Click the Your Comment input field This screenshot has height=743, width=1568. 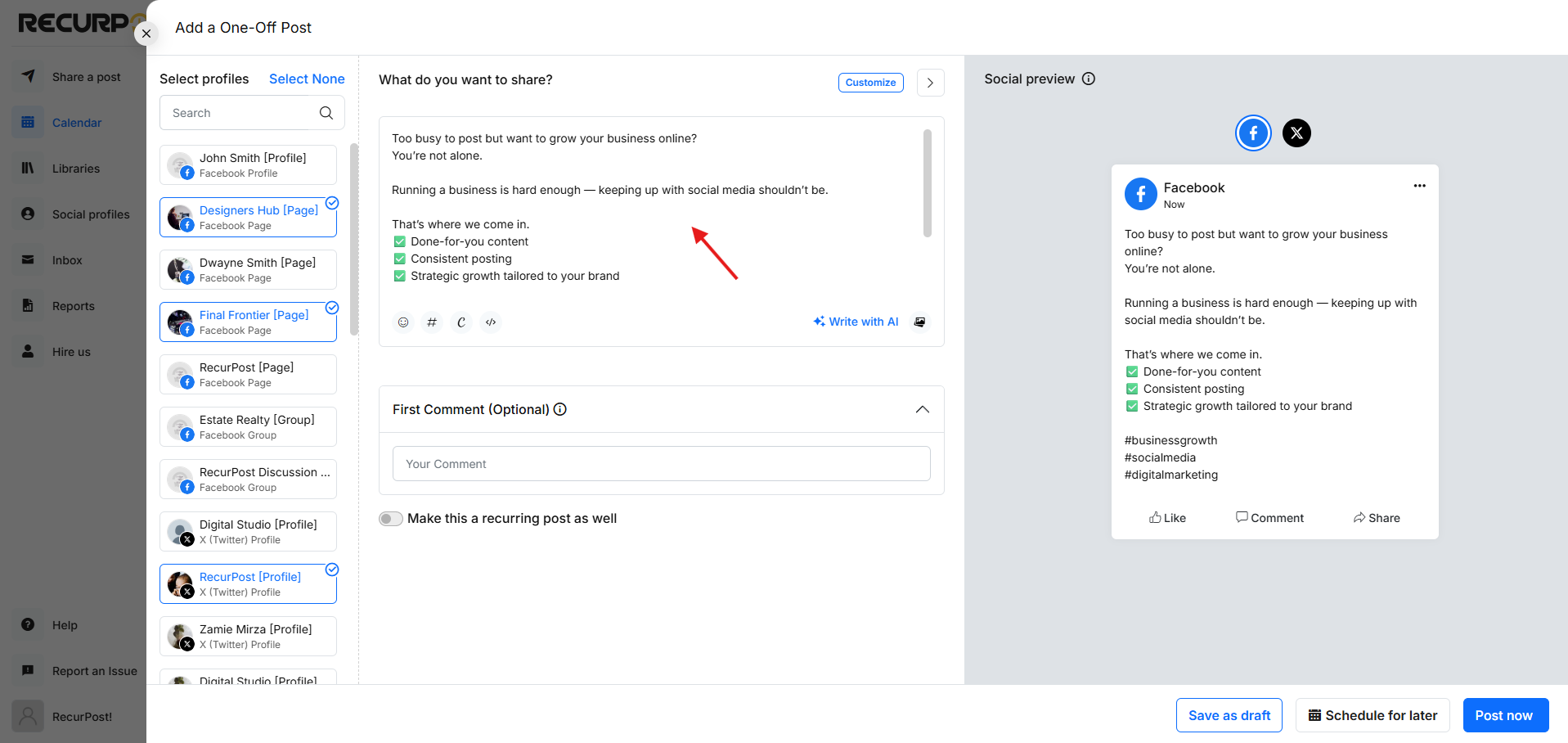[662, 464]
